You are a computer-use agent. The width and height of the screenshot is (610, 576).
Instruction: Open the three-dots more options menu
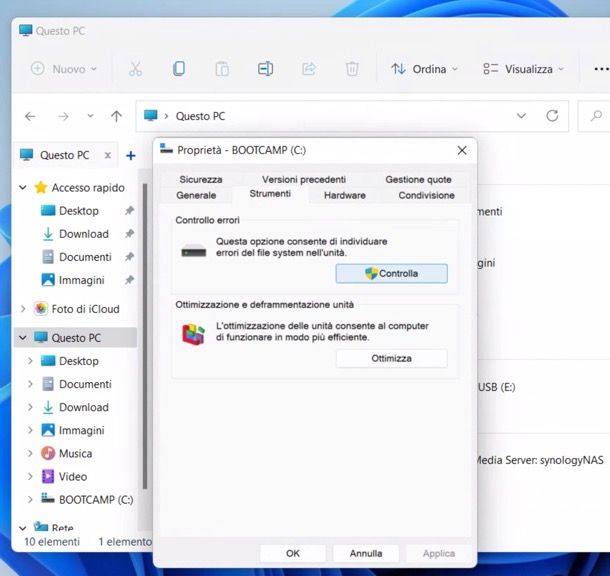pos(601,69)
